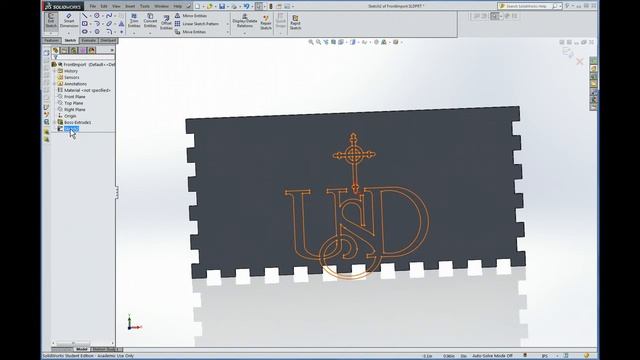The height and width of the screenshot is (360, 640).
Task: Expand the Boss-Extrude feature node
Action: tap(55, 122)
